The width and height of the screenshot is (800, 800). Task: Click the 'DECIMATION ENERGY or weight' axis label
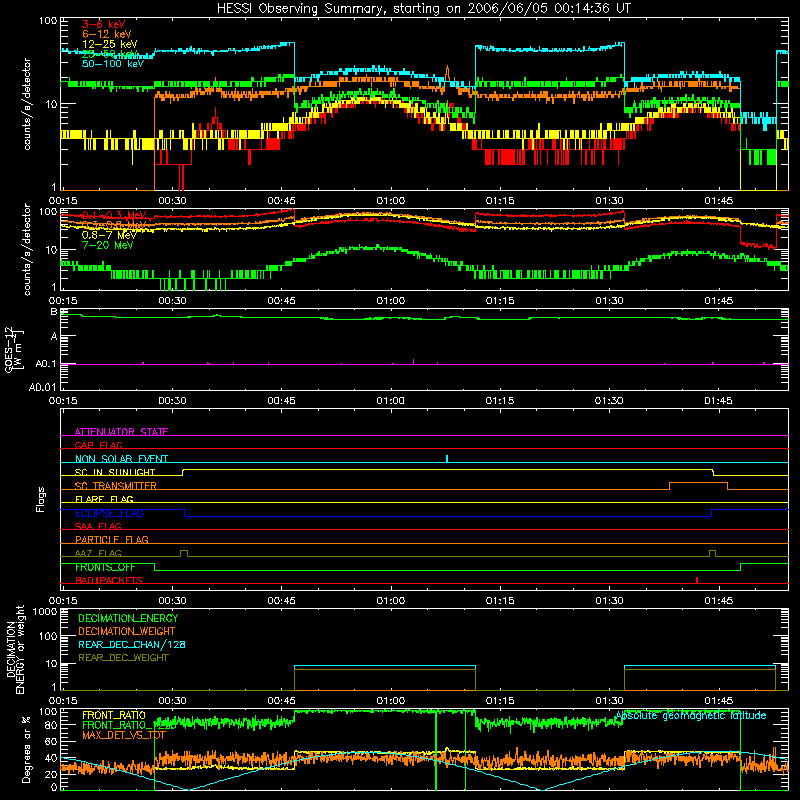tap(15, 649)
